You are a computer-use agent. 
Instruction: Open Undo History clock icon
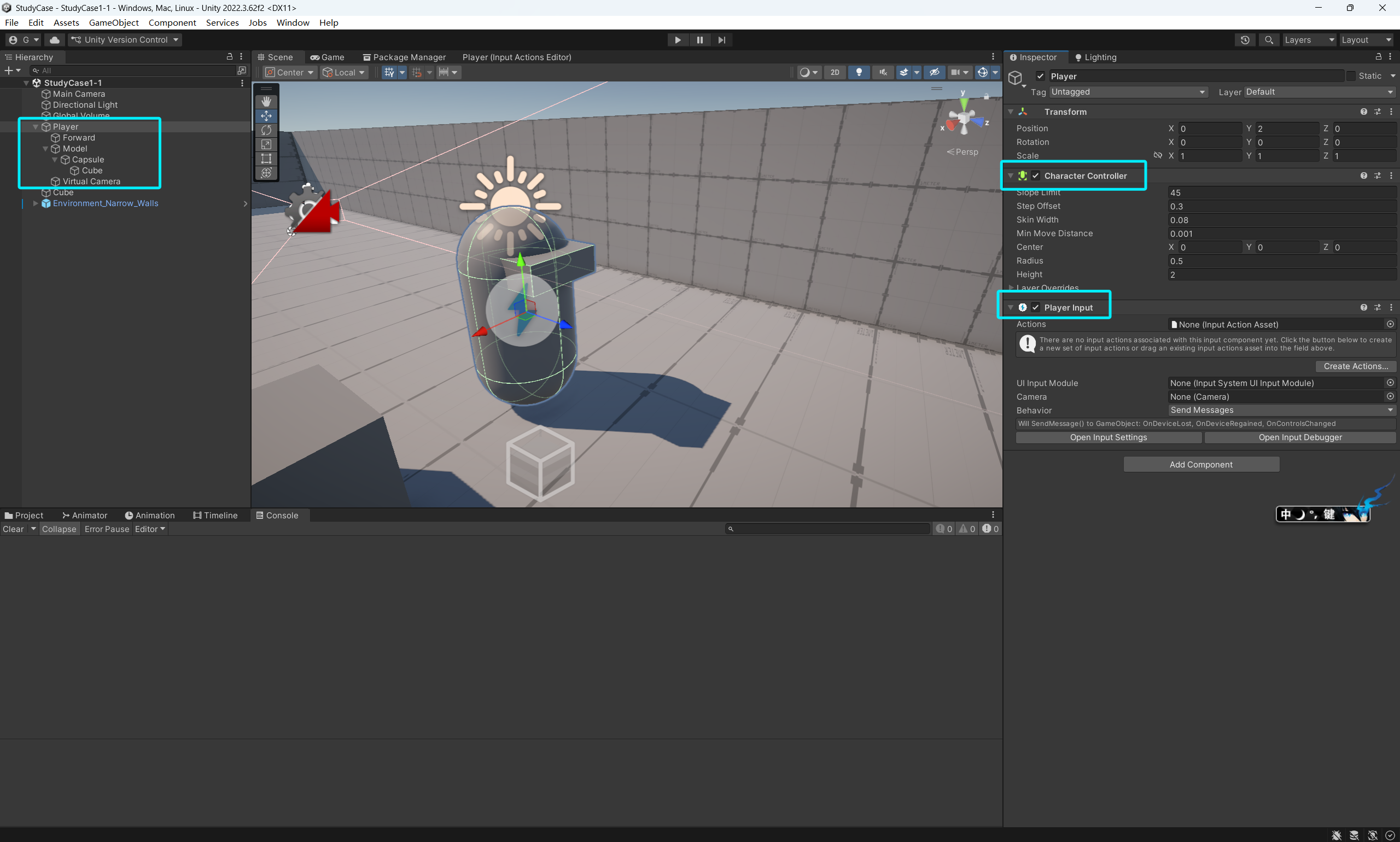(x=1245, y=40)
